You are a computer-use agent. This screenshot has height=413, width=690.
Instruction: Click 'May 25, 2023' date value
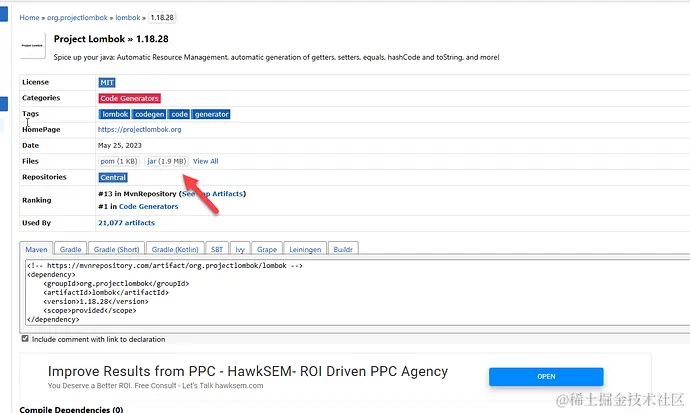coord(120,145)
